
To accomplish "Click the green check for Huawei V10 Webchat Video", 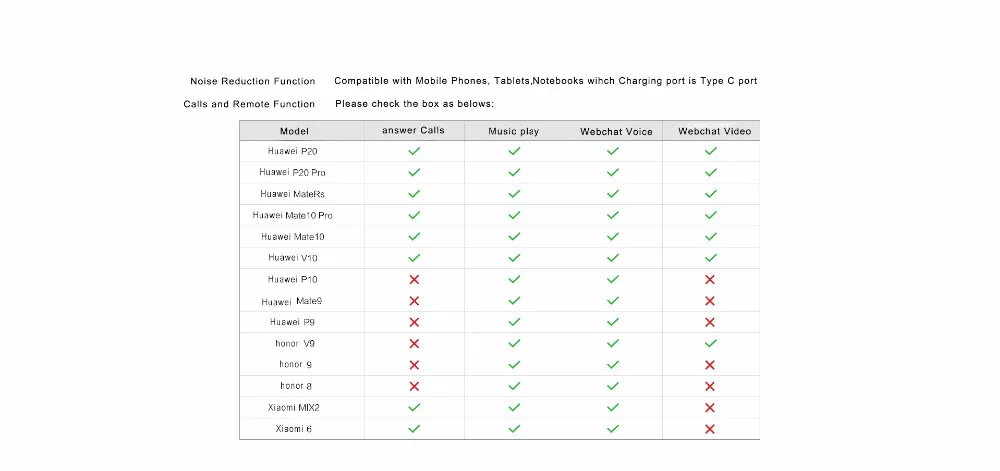I will pos(710,258).
